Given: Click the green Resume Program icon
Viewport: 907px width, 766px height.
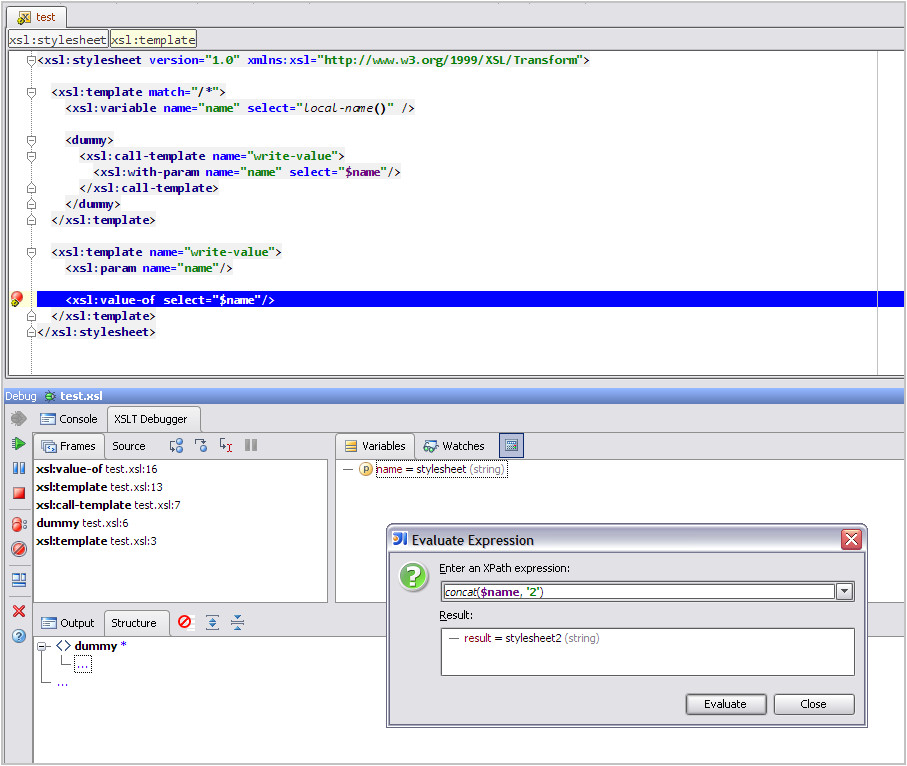Looking at the screenshot, I should point(18,443).
